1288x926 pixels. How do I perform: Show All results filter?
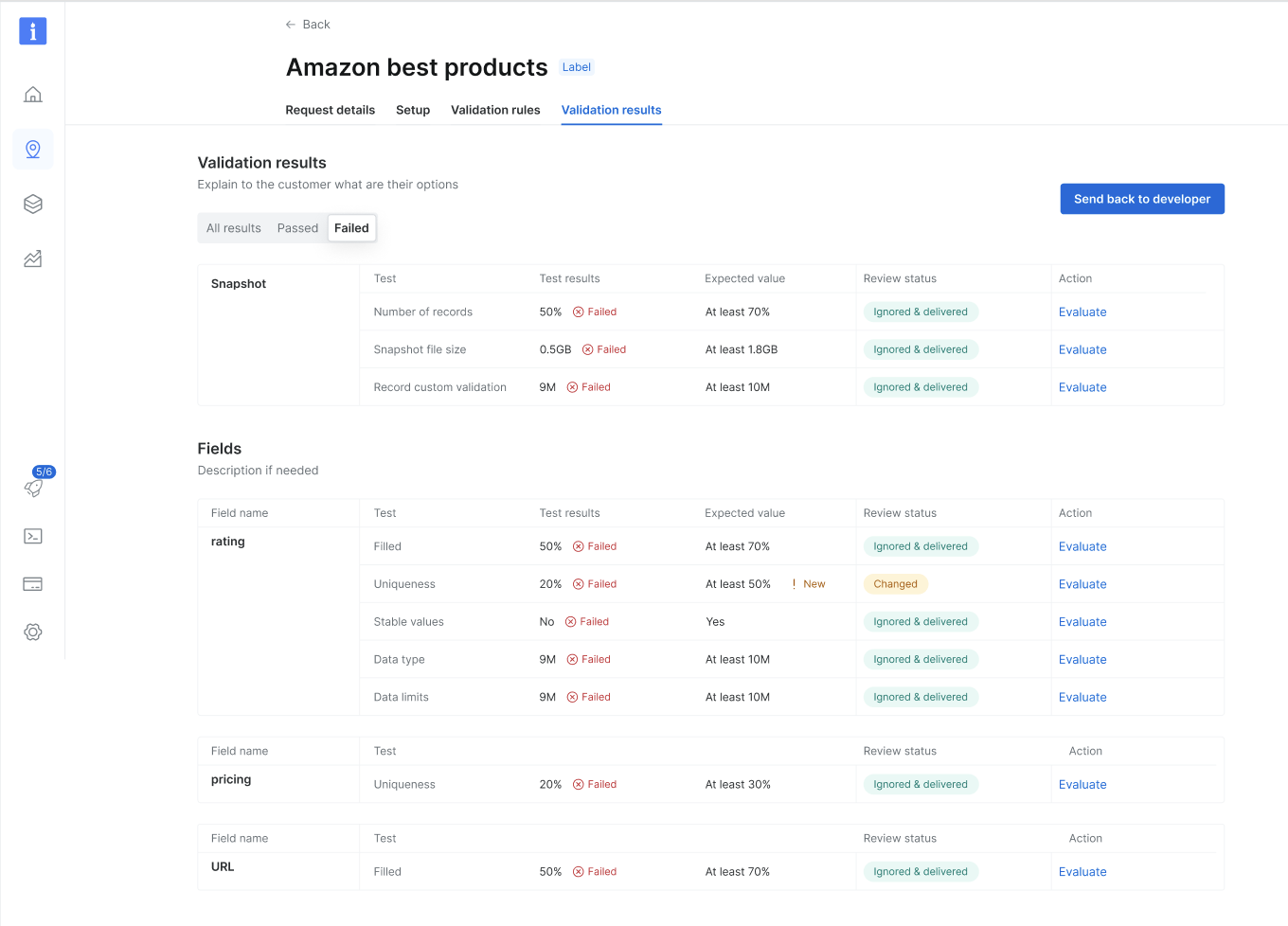point(234,228)
